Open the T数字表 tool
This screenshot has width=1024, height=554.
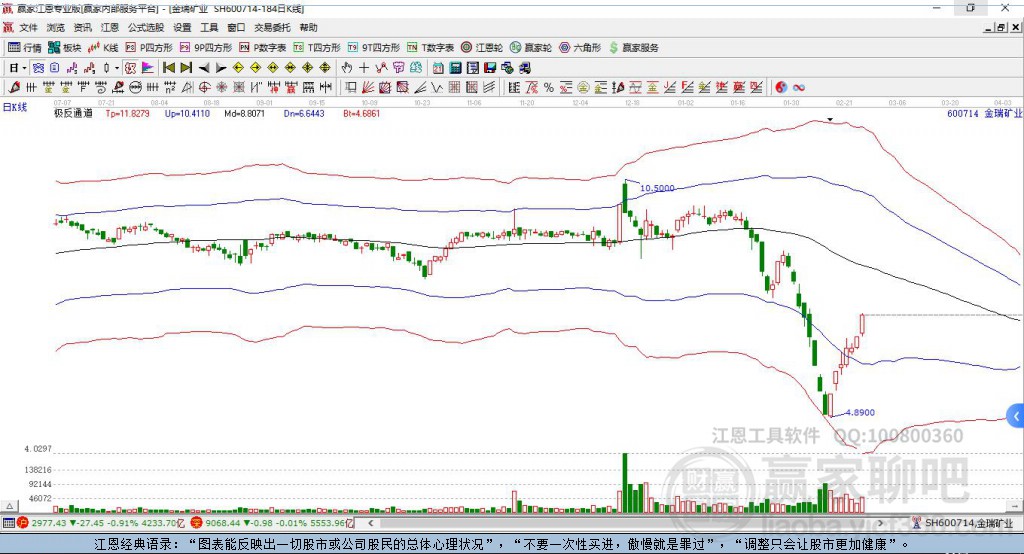click(430, 48)
